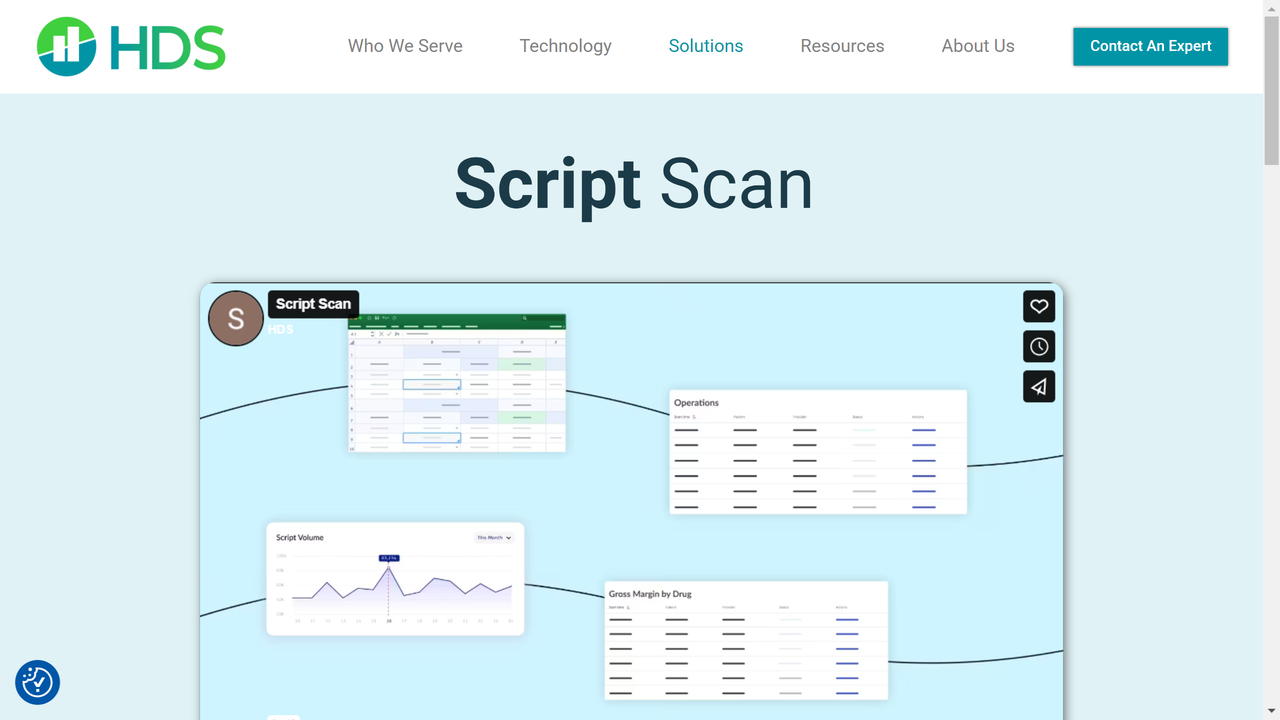Add video to Watch Later with clock icon

coord(1039,346)
